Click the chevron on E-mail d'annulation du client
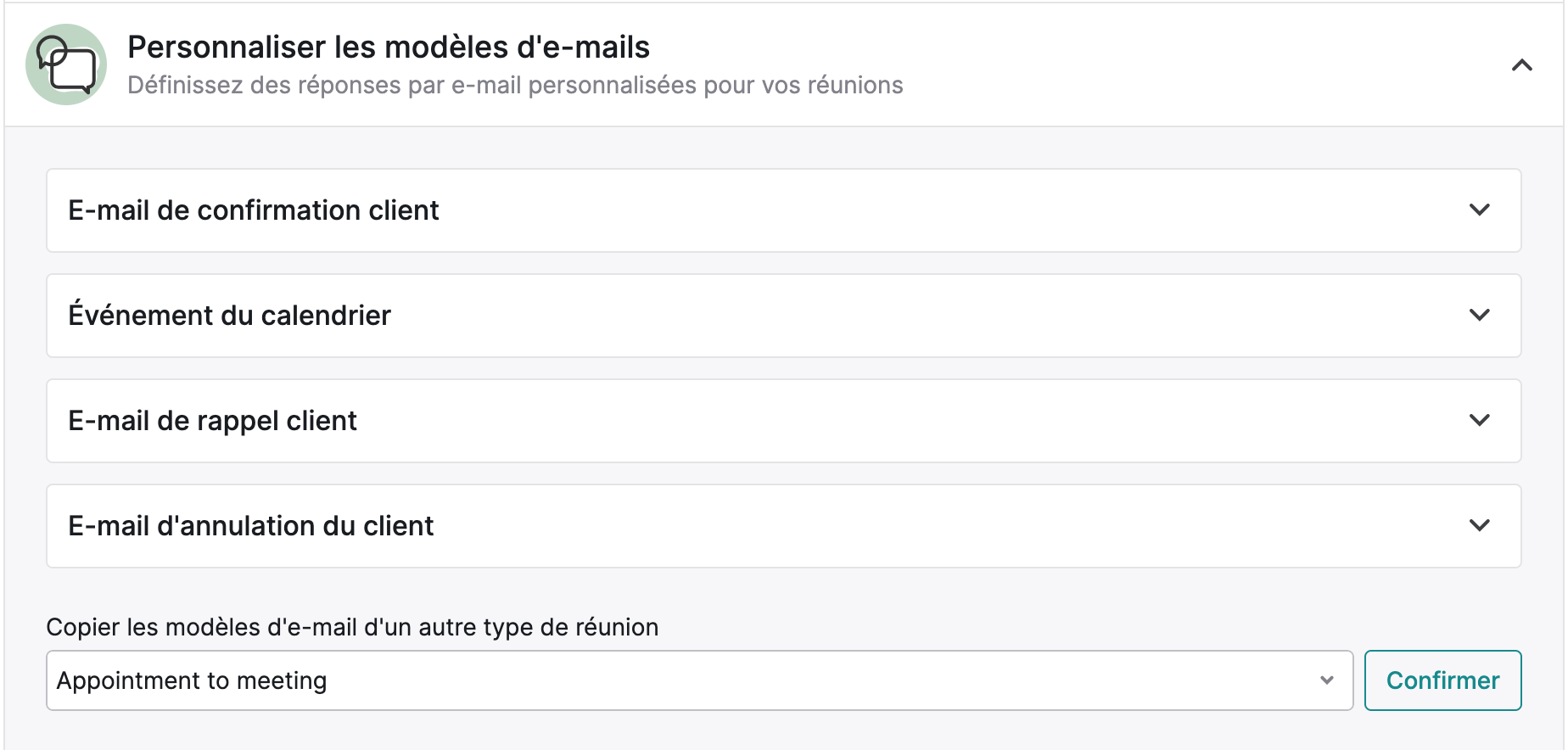The width and height of the screenshot is (1568, 750). click(1480, 525)
